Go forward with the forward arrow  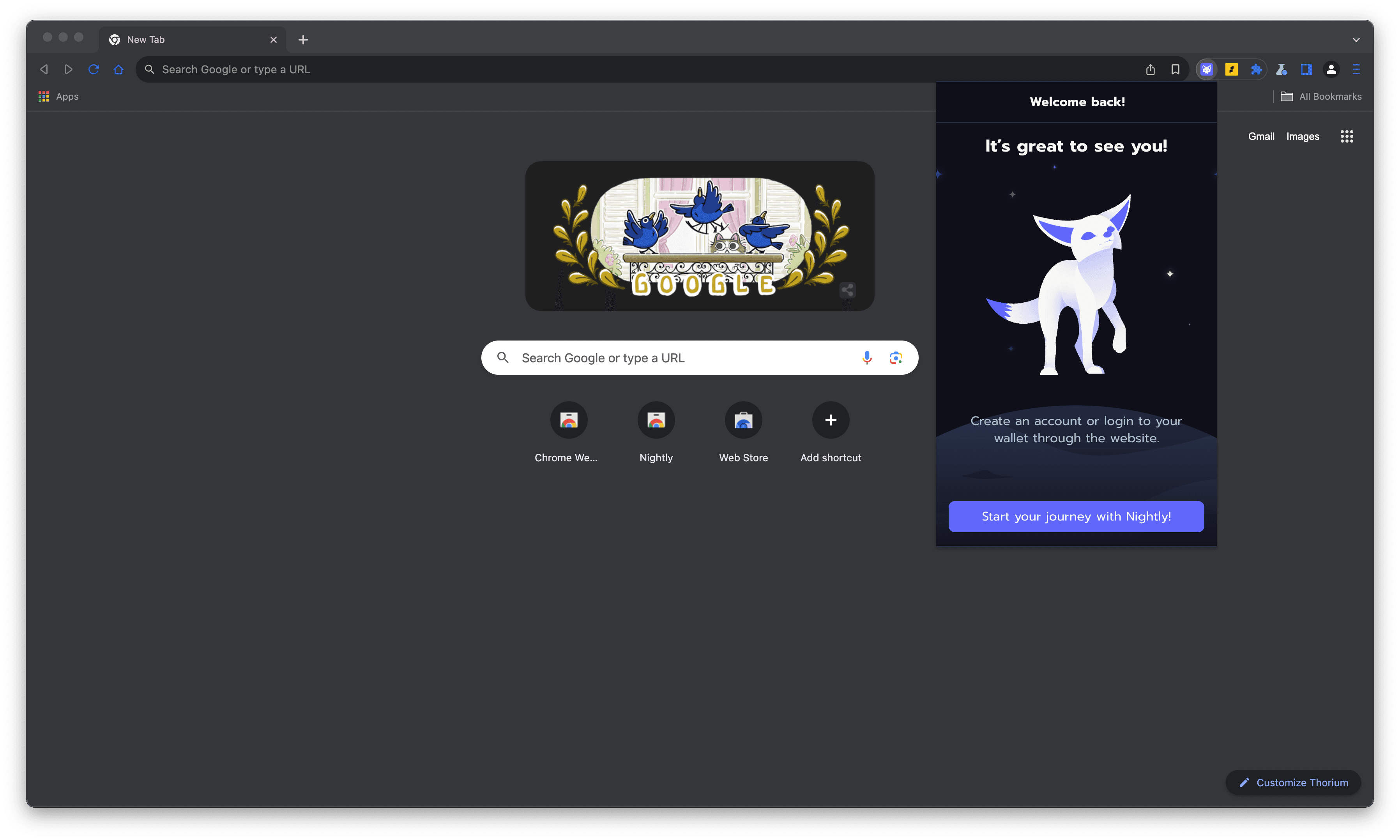[69, 69]
